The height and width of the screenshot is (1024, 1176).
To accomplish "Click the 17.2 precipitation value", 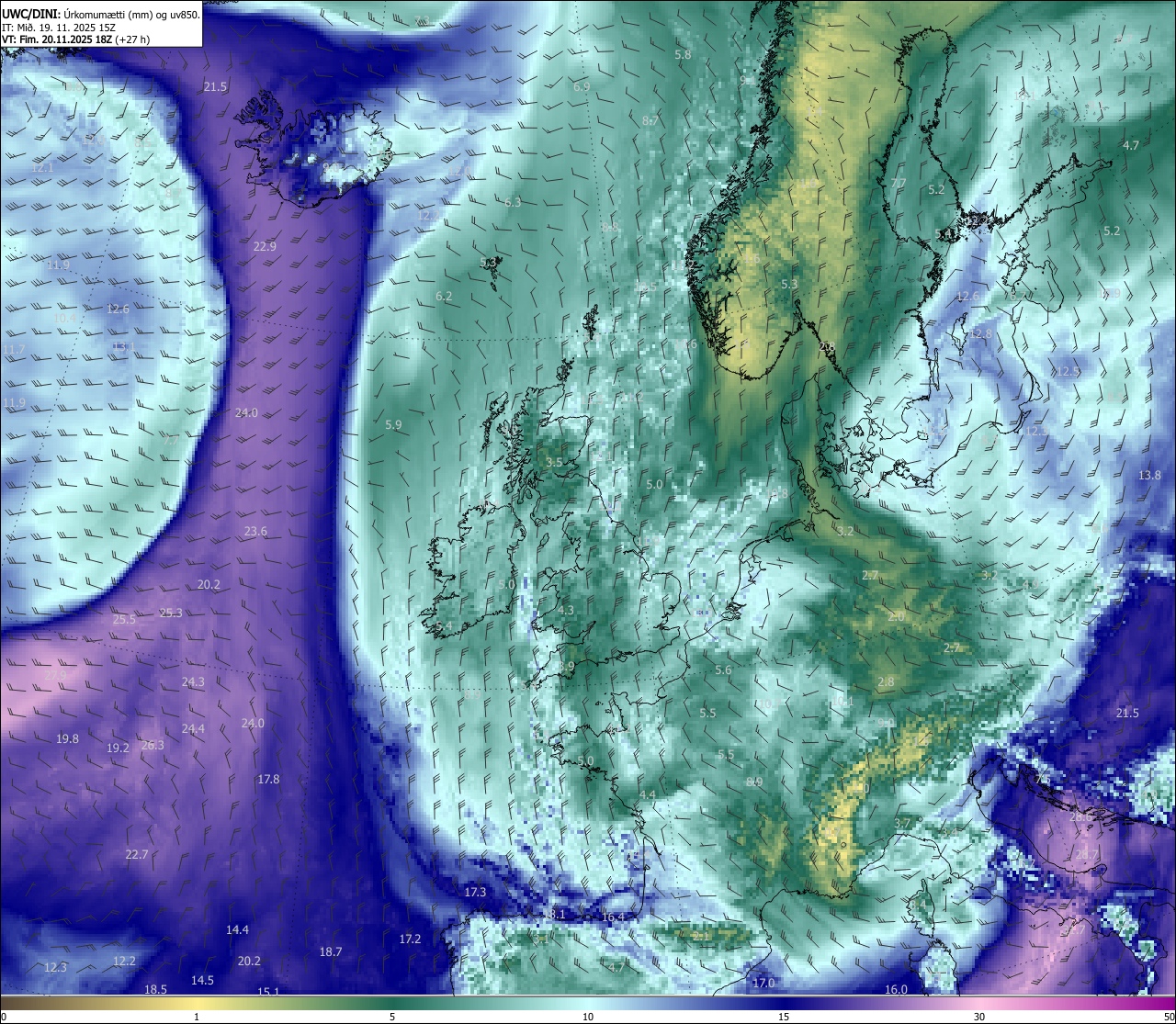I will tap(410, 940).
